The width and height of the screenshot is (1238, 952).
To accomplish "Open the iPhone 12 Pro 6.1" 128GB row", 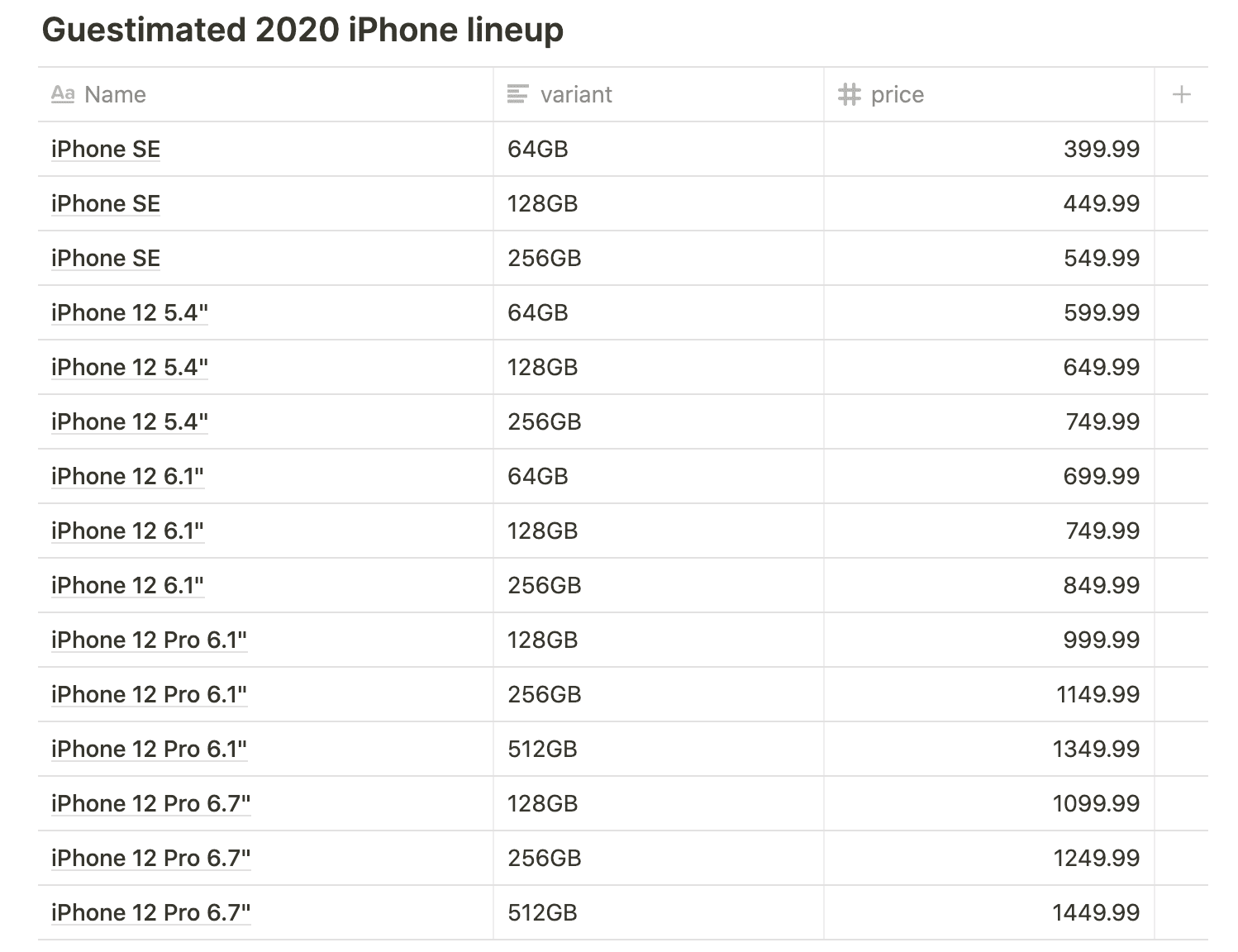I will click(149, 640).
